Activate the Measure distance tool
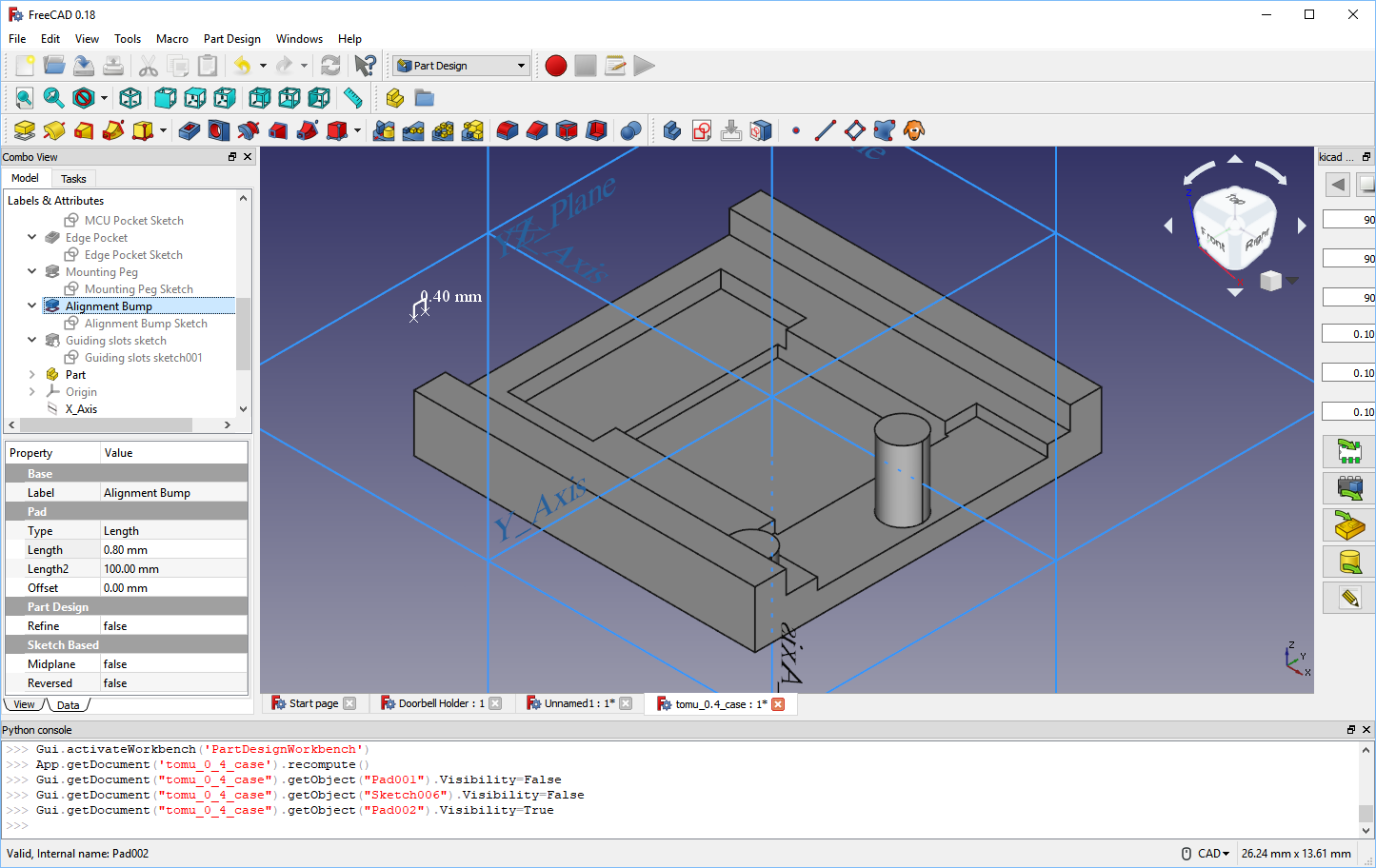 [x=353, y=97]
